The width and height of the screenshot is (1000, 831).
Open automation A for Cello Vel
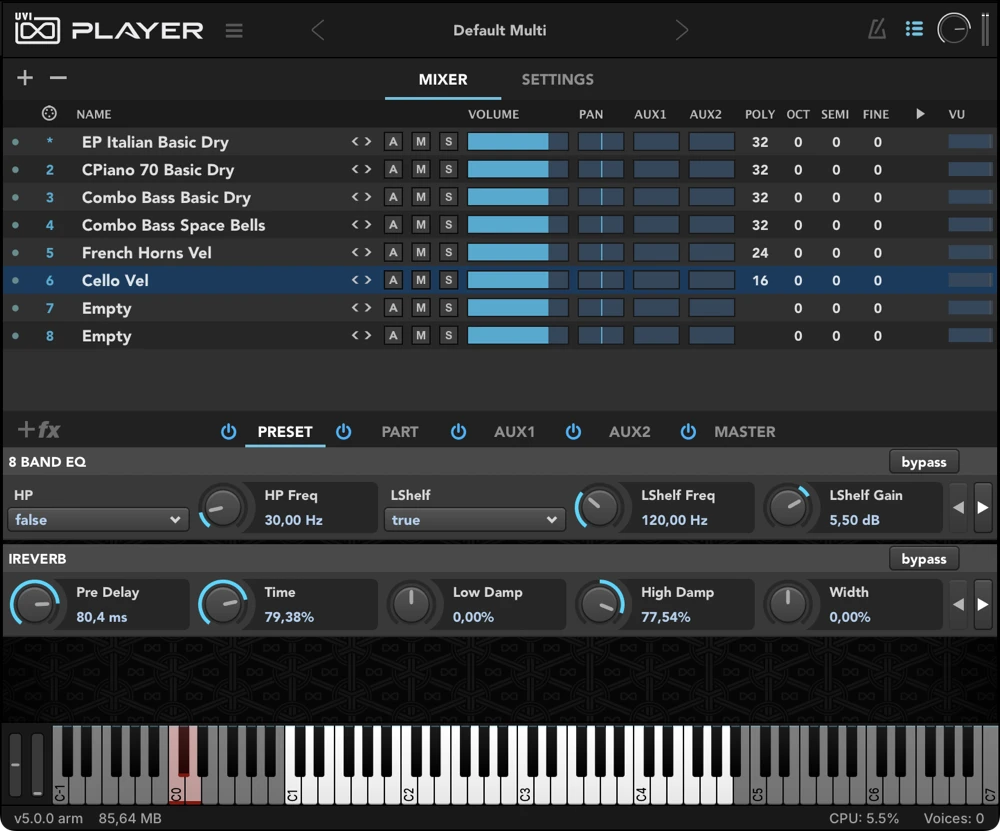point(393,280)
